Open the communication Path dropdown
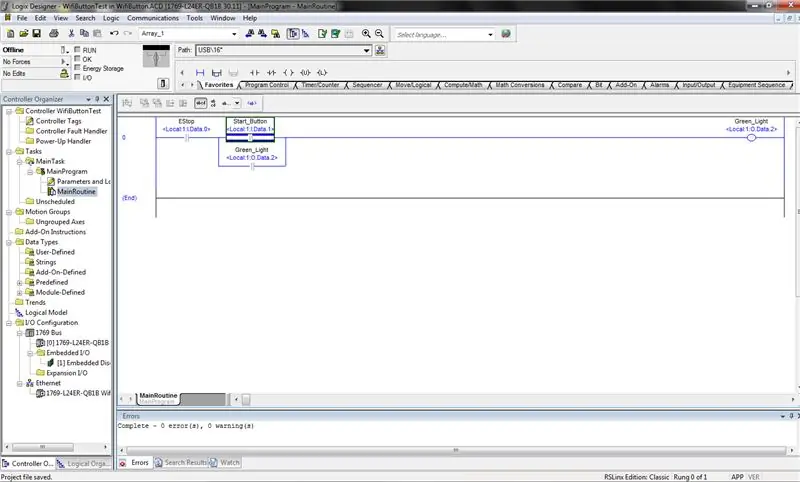The height and width of the screenshot is (482, 800). [x=366, y=50]
